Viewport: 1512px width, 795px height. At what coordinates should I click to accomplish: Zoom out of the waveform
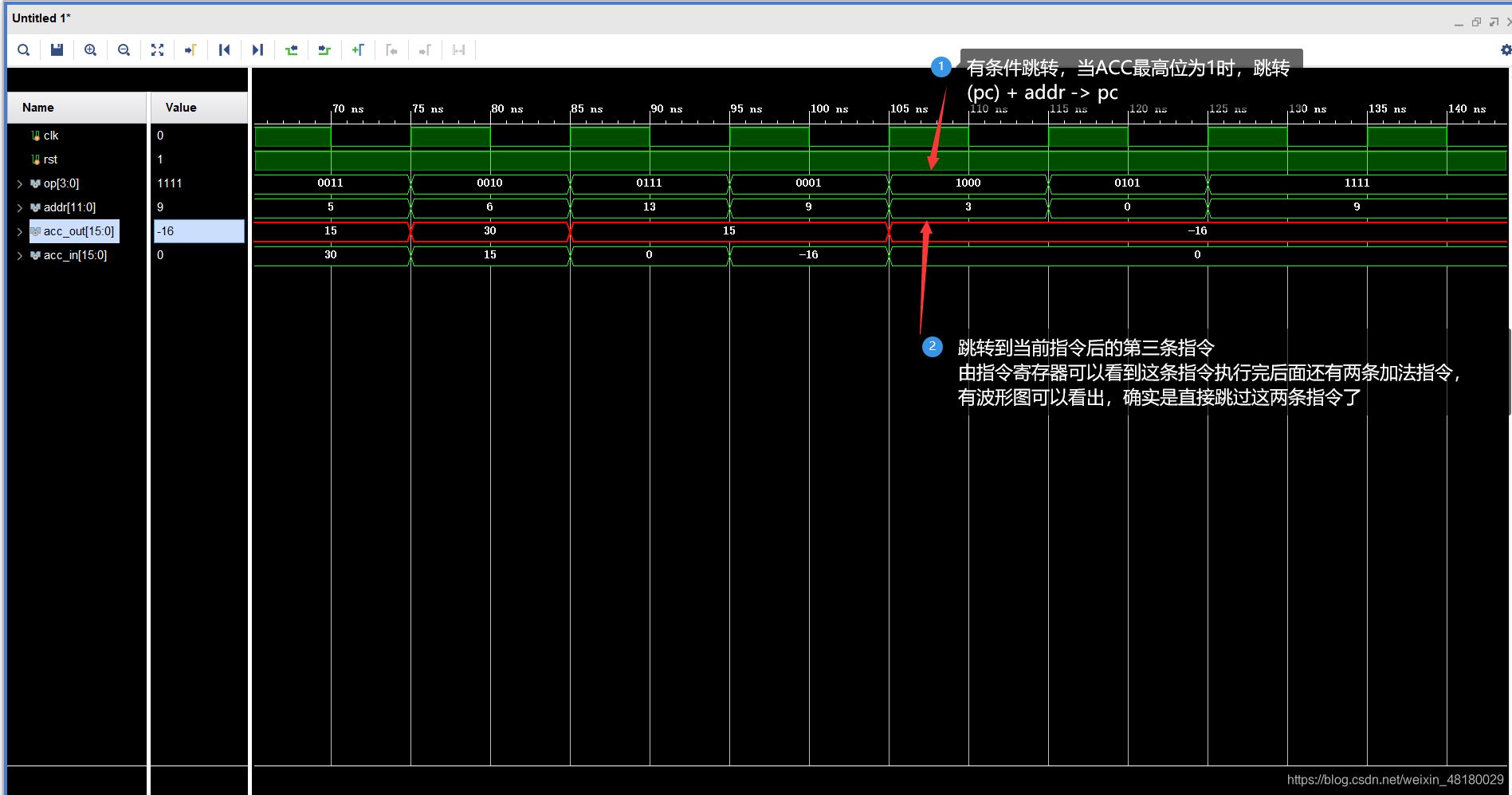coord(124,50)
